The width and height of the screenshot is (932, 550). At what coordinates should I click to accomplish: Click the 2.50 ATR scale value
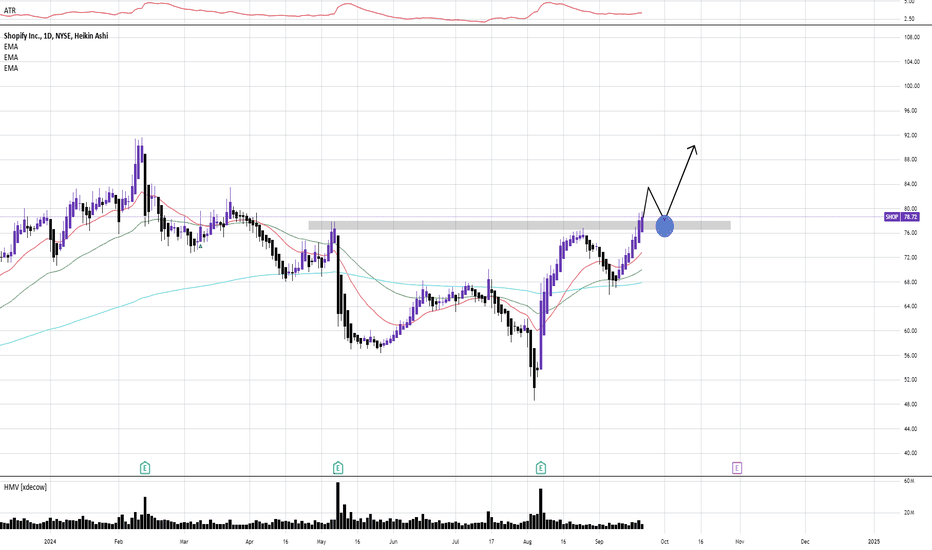point(909,19)
